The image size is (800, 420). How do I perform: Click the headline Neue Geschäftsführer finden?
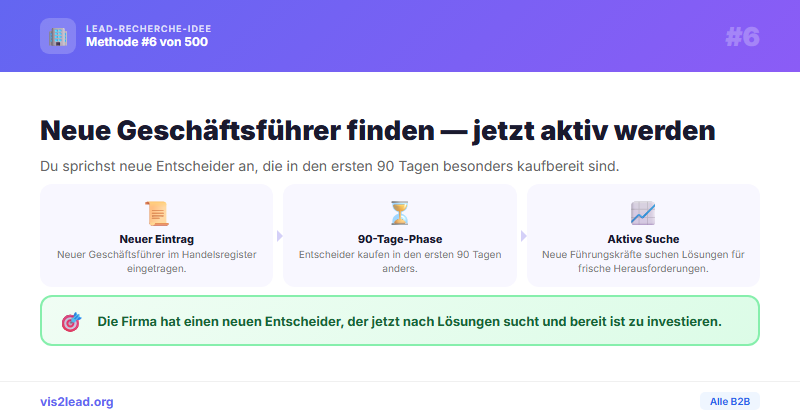[x=378, y=131]
